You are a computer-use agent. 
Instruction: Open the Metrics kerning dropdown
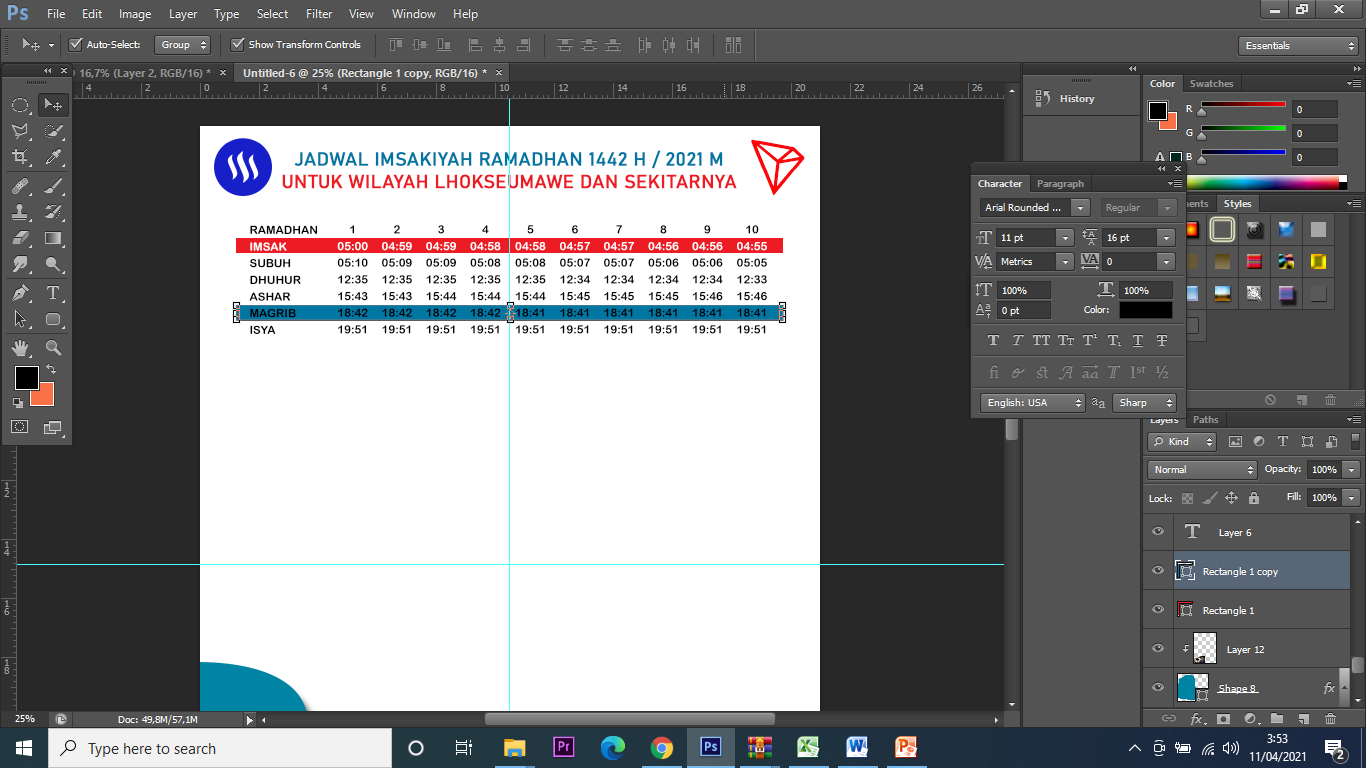pos(1065,262)
